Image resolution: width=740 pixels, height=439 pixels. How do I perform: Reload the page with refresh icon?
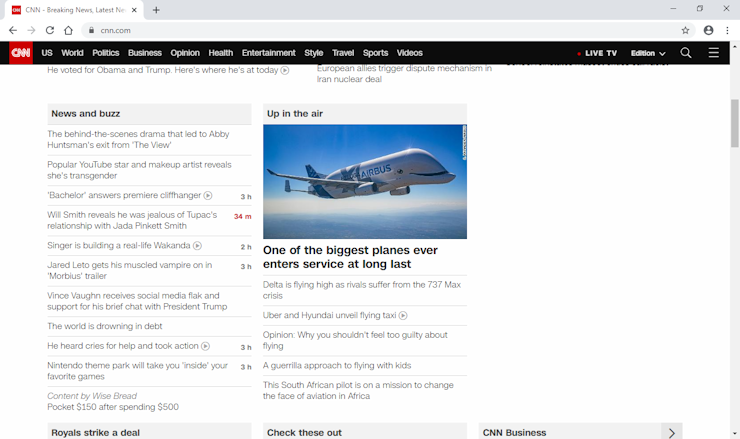tap(50, 30)
